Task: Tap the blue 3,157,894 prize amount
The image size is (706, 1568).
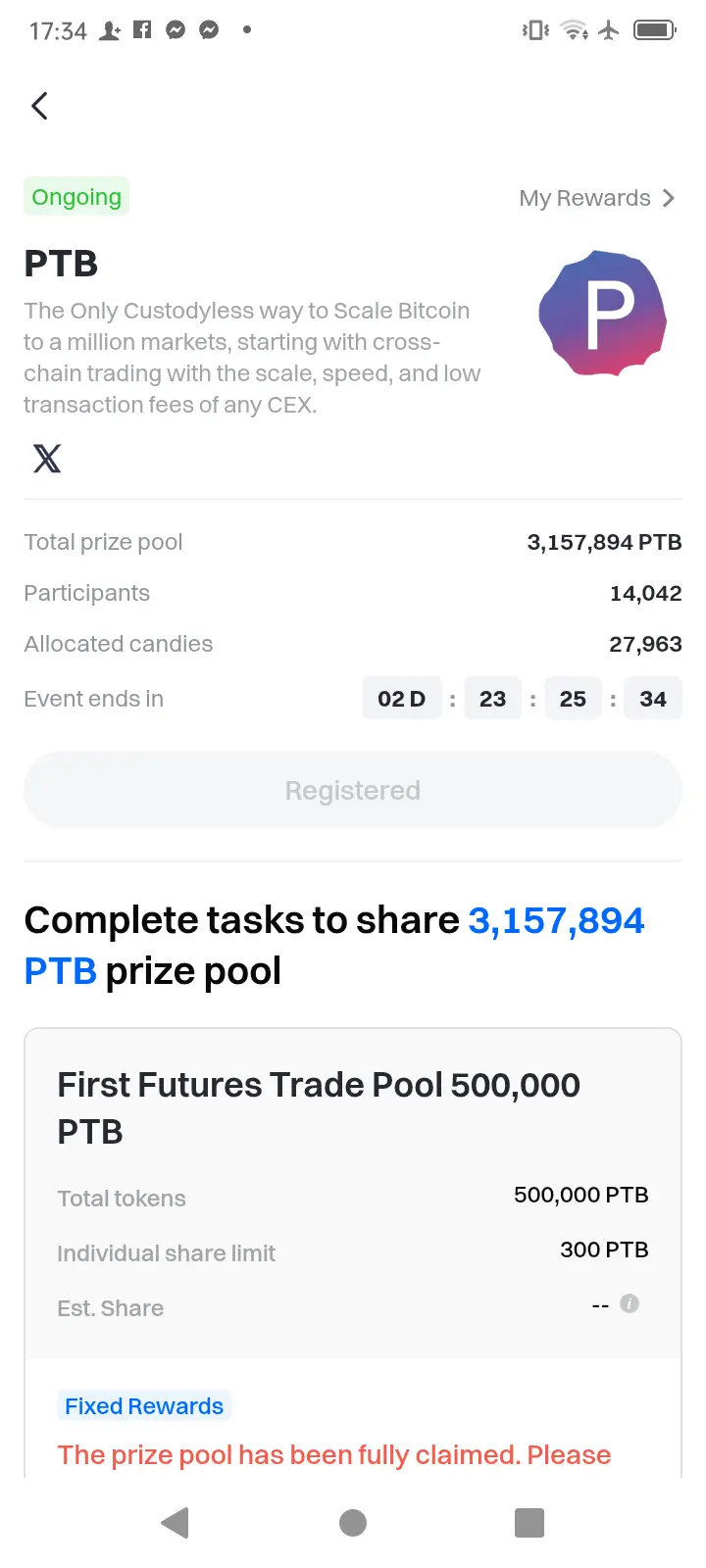Action: [556, 920]
